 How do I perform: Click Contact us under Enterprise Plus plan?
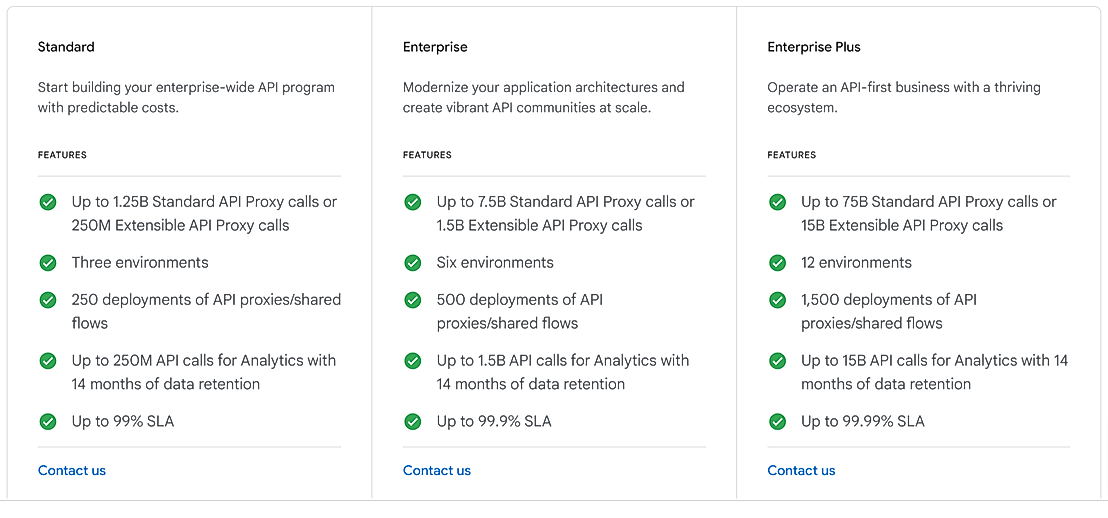(801, 471)
